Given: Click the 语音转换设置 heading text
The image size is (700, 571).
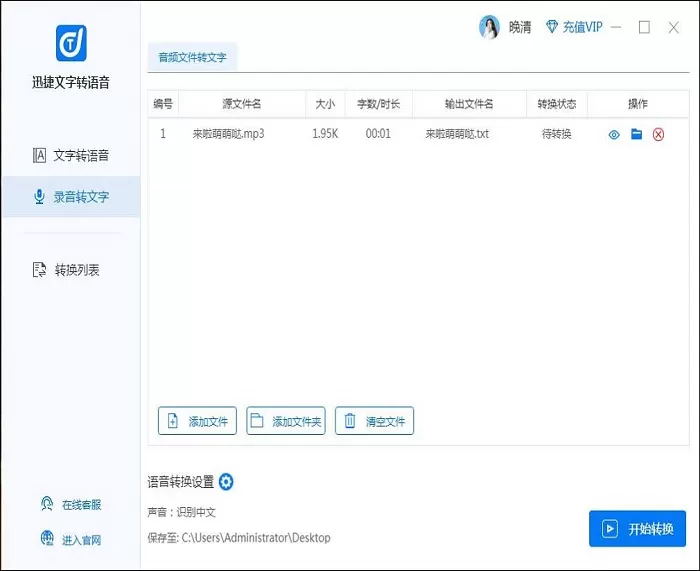Looking at the screenshot, I should (x=181, y=482).
